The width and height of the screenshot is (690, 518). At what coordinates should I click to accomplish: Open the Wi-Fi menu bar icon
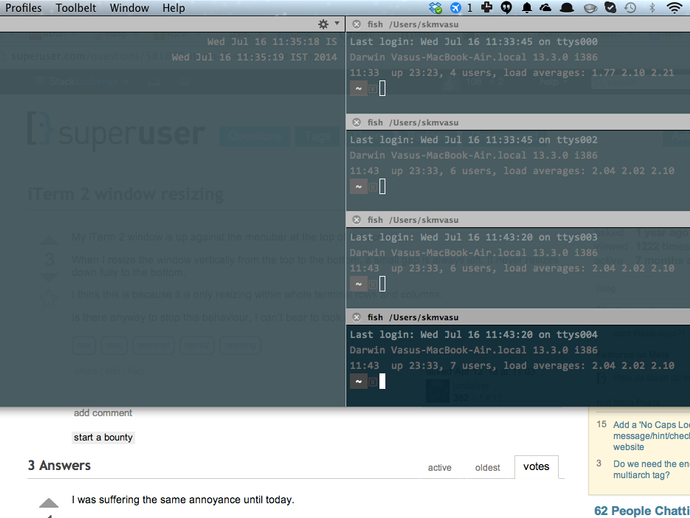(x=674, y=7)
